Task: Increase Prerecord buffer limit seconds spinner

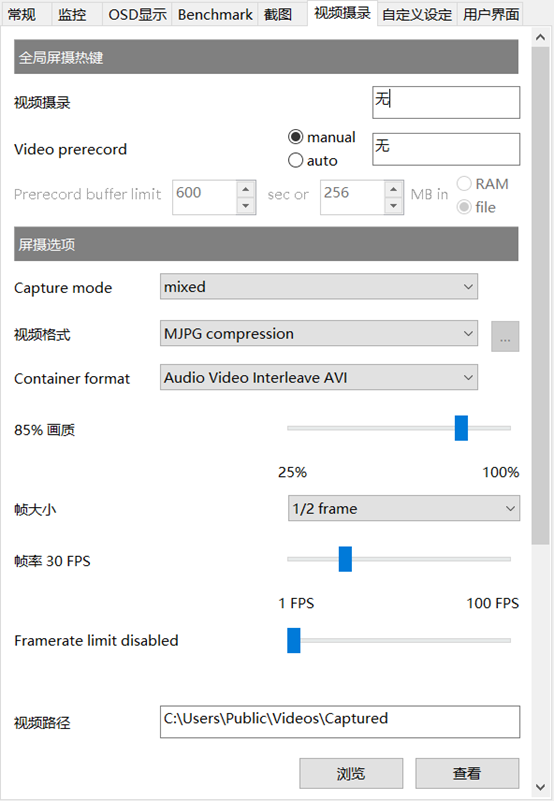Action: 246,189
